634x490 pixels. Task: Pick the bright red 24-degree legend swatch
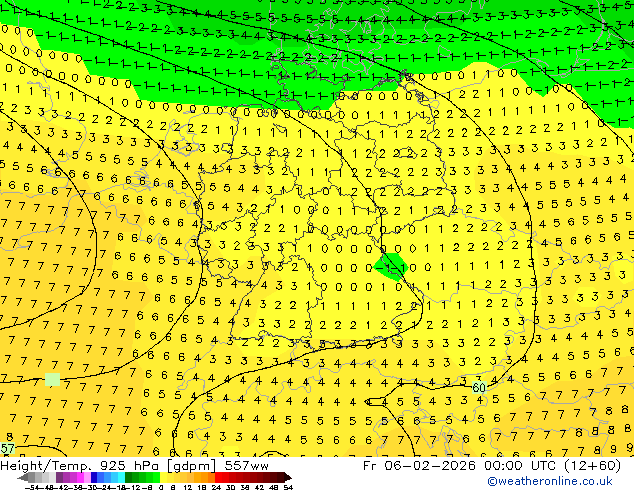pos(218,477)
